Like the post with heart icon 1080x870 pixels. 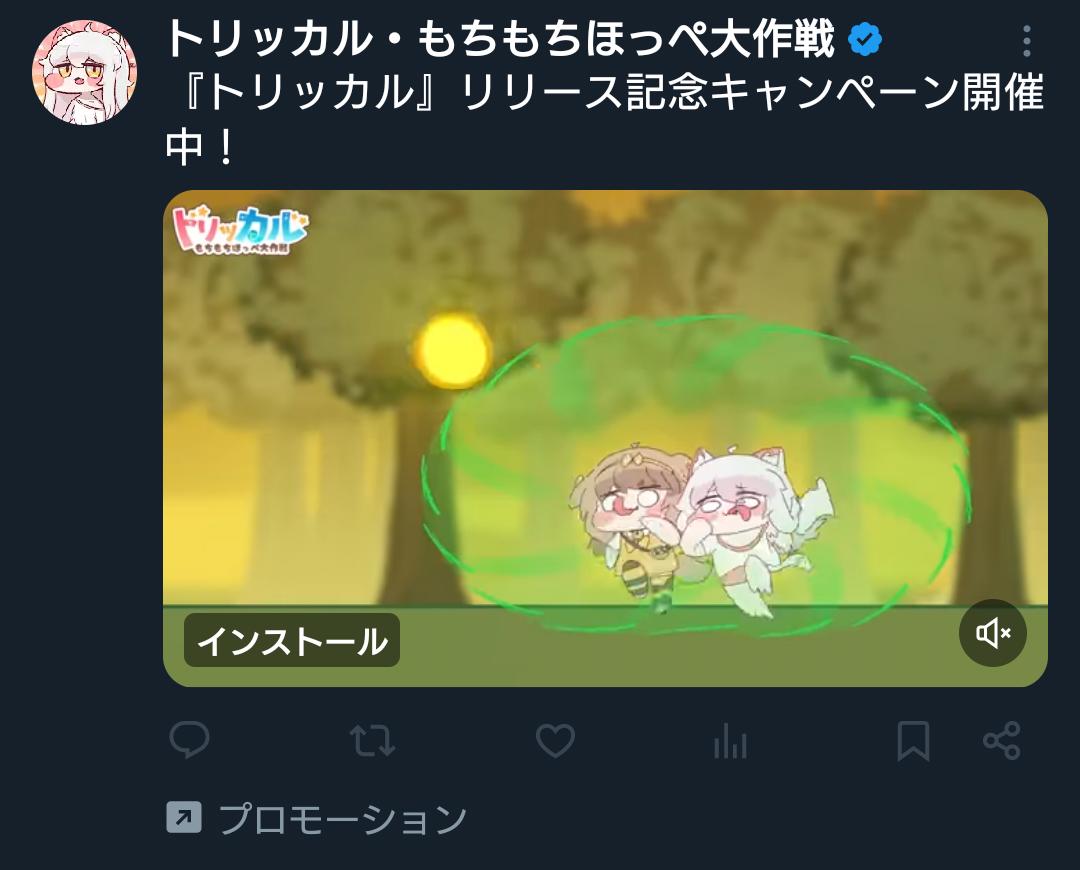pos(555,741)
